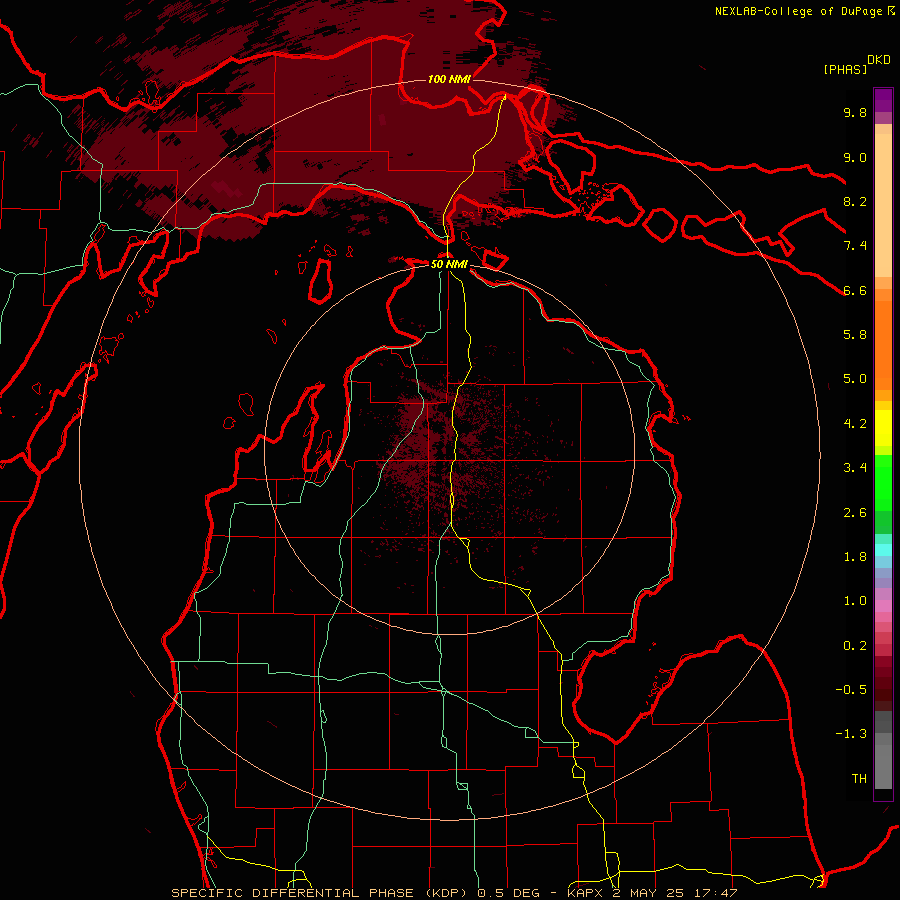Pick the large peach segment of color bar
Viewport: 900px width, 900px height.
[883, 205]
